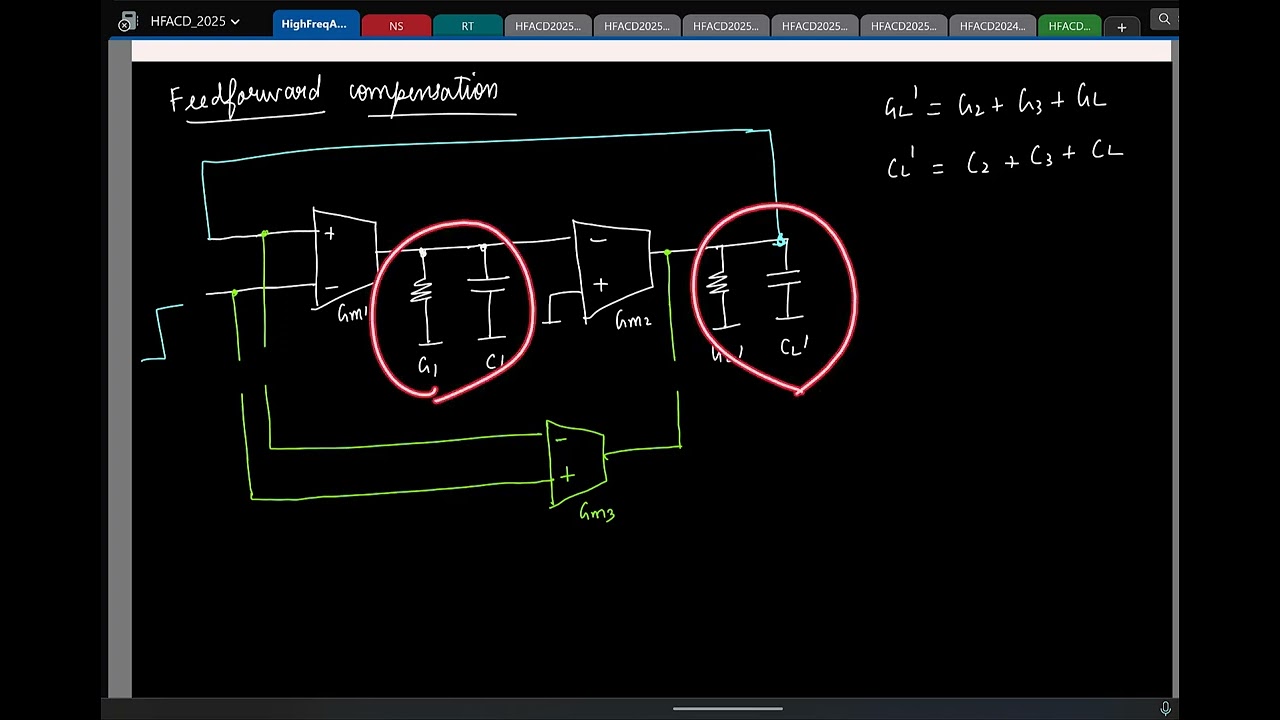The image size is (1280, 720).
Task: Open the green HFACD... section tab
Action: click(1069, 26)
